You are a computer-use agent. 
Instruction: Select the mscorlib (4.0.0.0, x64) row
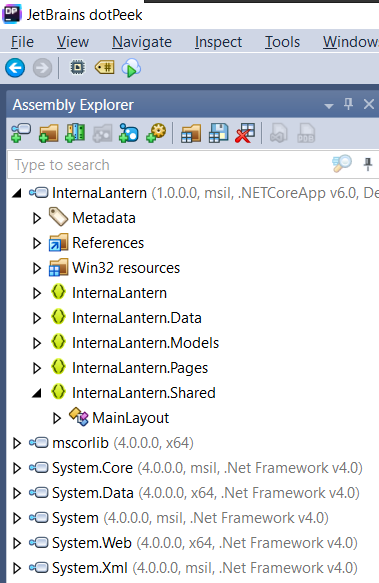(x=123, y=443)
